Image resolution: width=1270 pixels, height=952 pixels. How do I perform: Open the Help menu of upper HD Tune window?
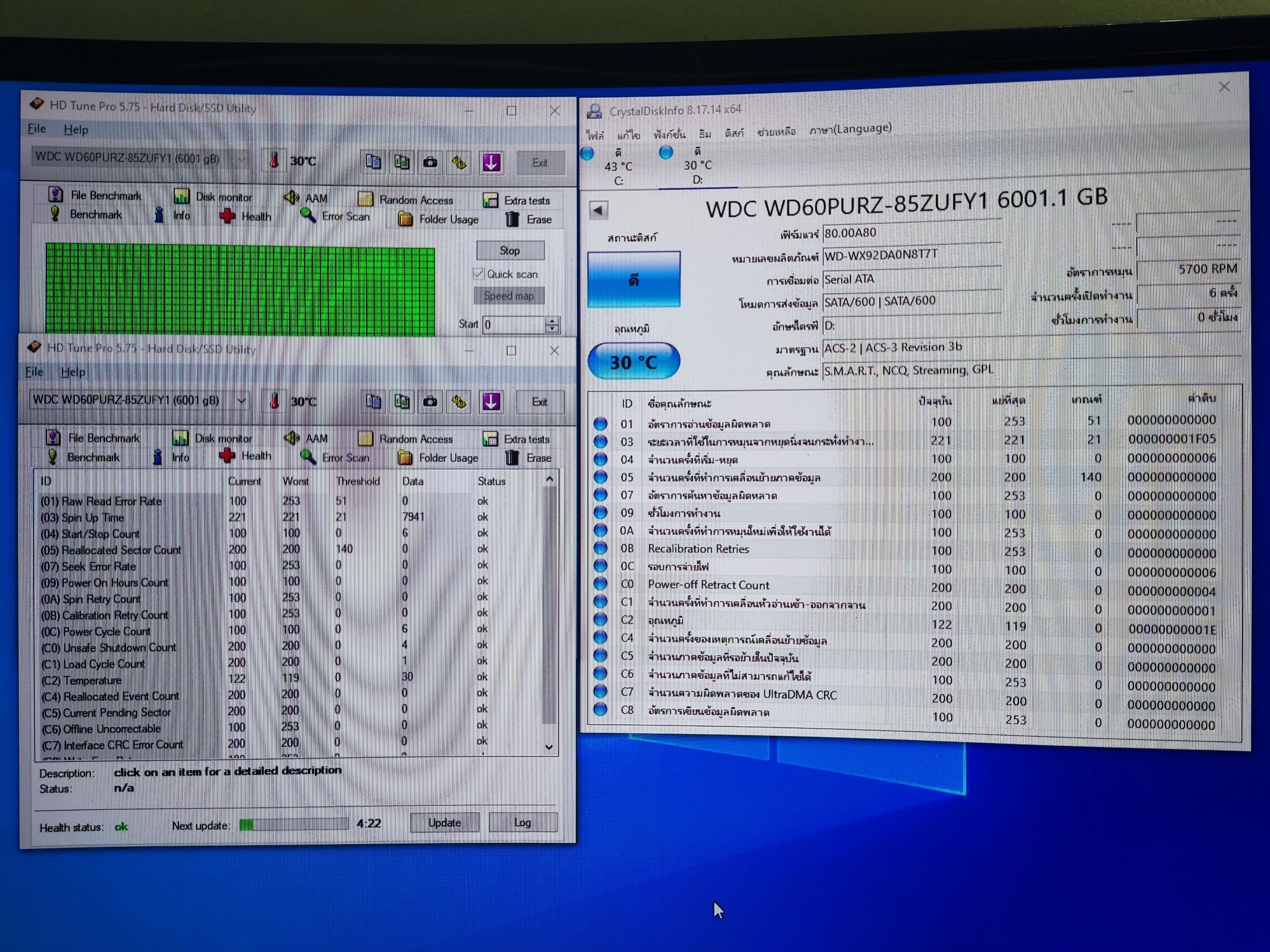click(76, 130)
